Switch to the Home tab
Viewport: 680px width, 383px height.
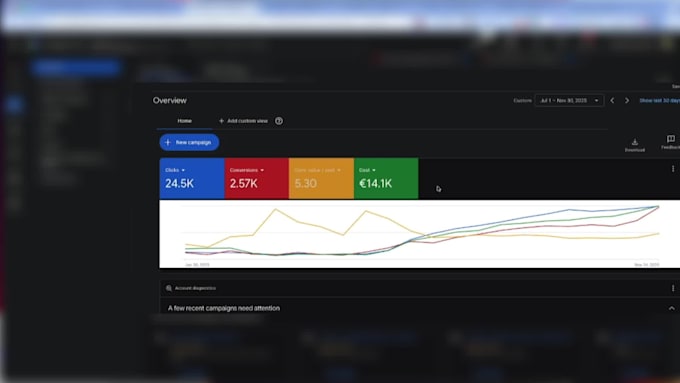point(184,121)
